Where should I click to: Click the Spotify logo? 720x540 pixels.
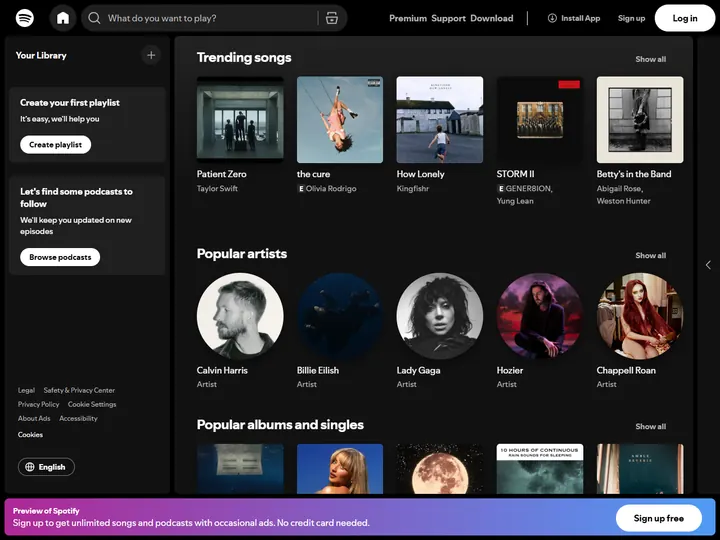pos(25,18)
